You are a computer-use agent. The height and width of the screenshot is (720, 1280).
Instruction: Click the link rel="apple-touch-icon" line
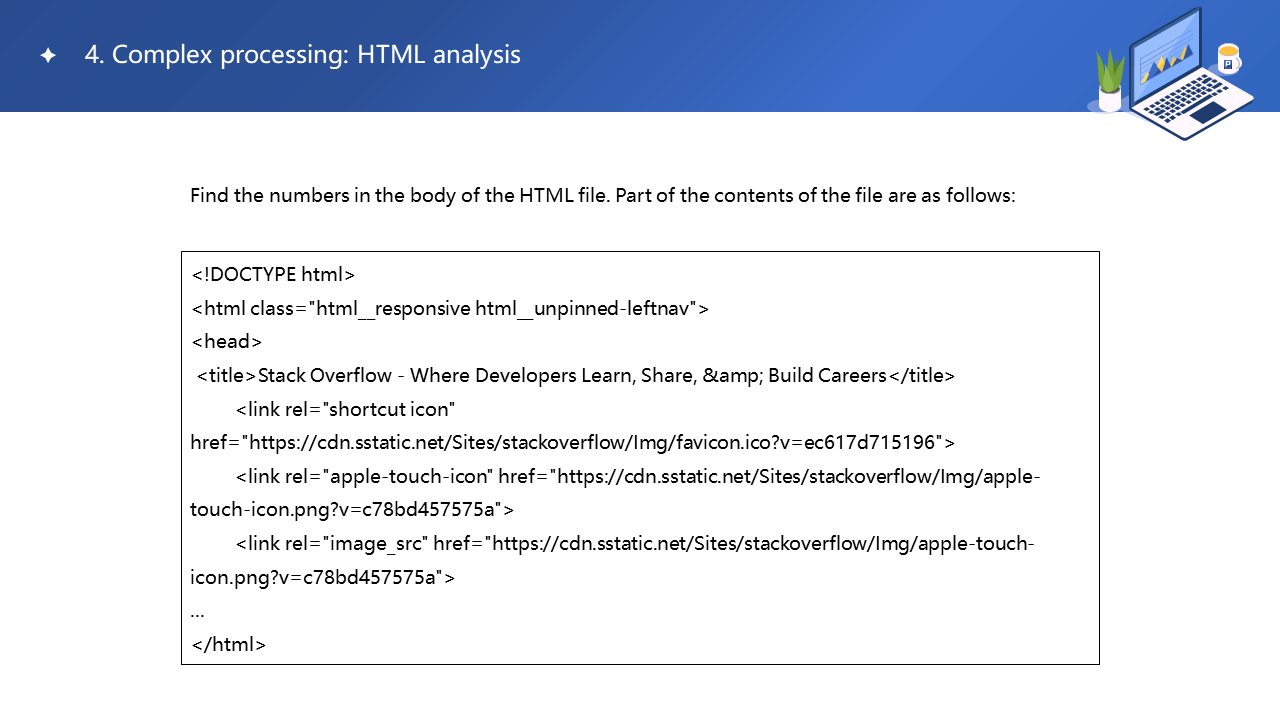(638, 477)
